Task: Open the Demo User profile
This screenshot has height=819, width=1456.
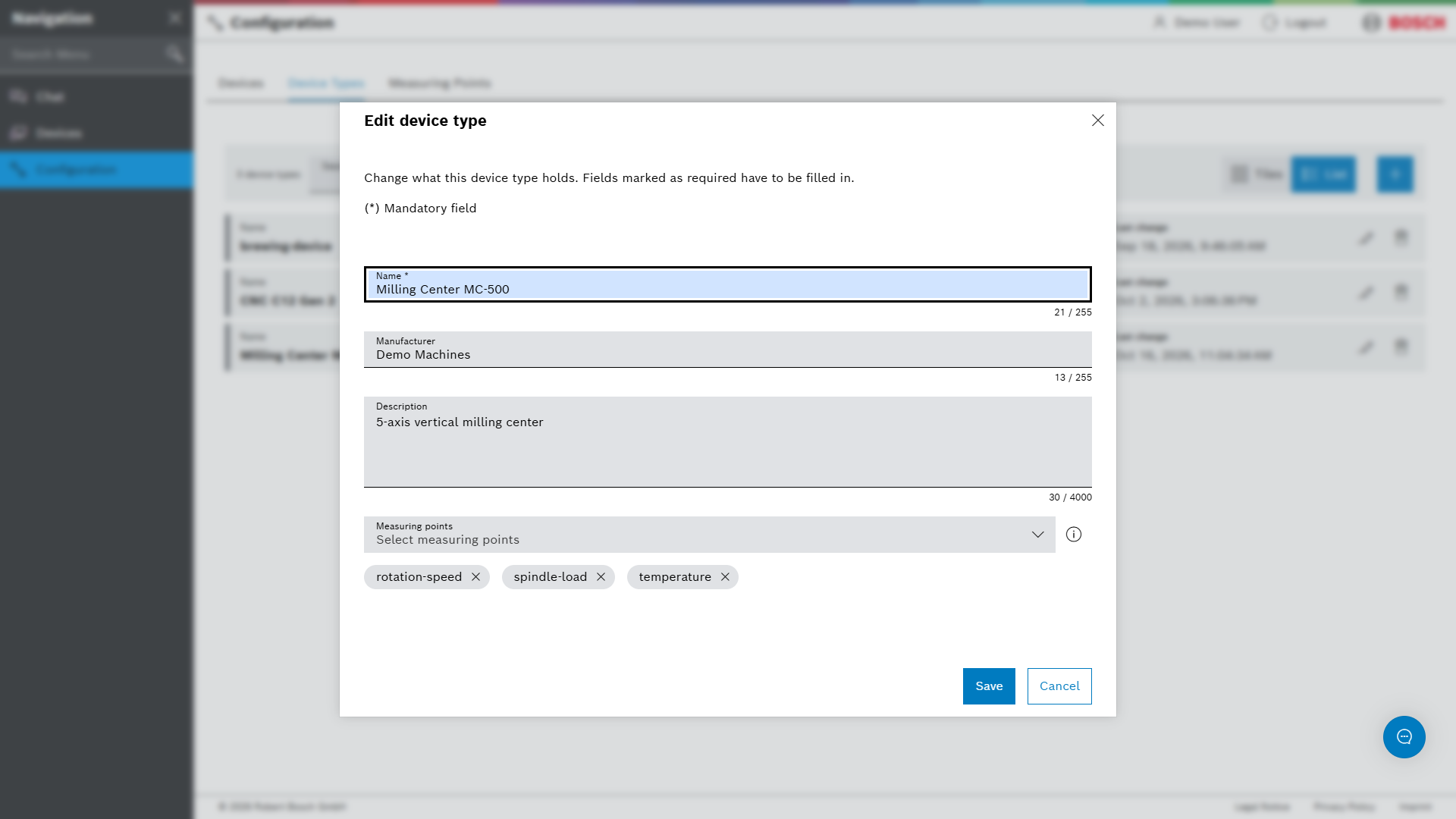Action: point(1197,23)
